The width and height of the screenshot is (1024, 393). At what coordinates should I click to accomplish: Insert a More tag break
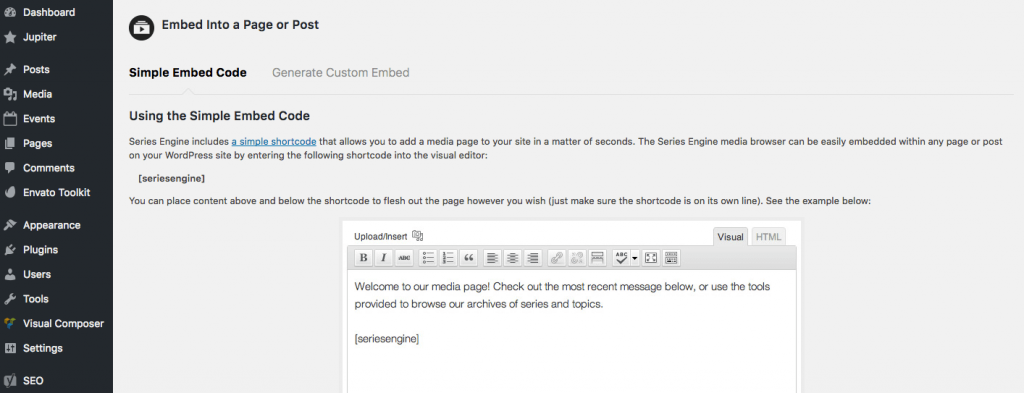point(597,259)
